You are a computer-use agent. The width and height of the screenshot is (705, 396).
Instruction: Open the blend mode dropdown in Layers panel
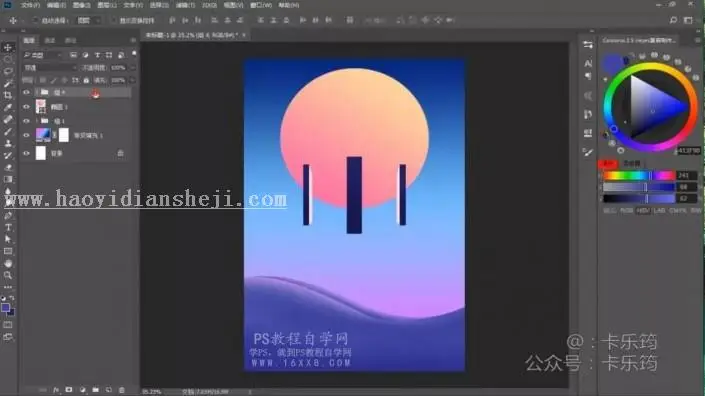50,68
